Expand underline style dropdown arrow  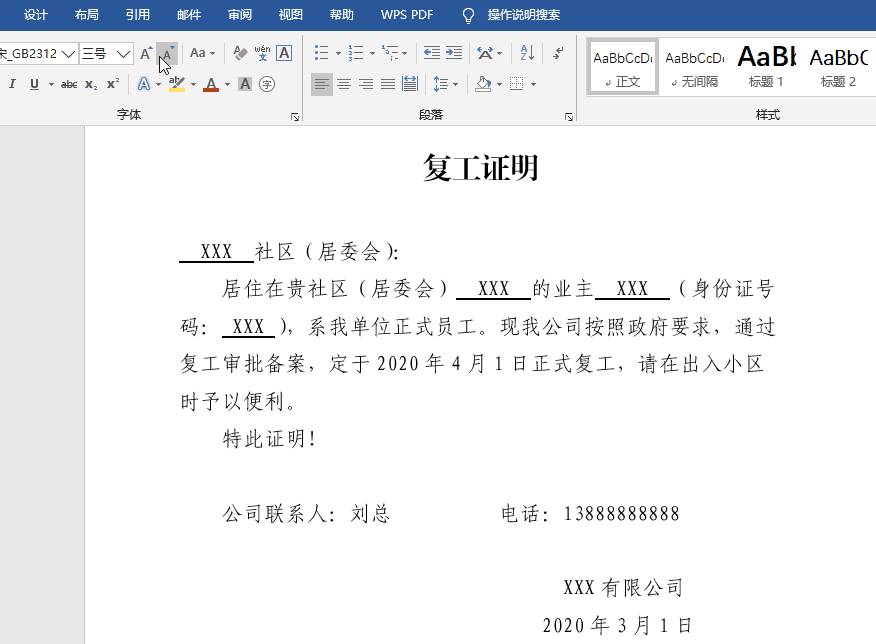pos(51,84)
